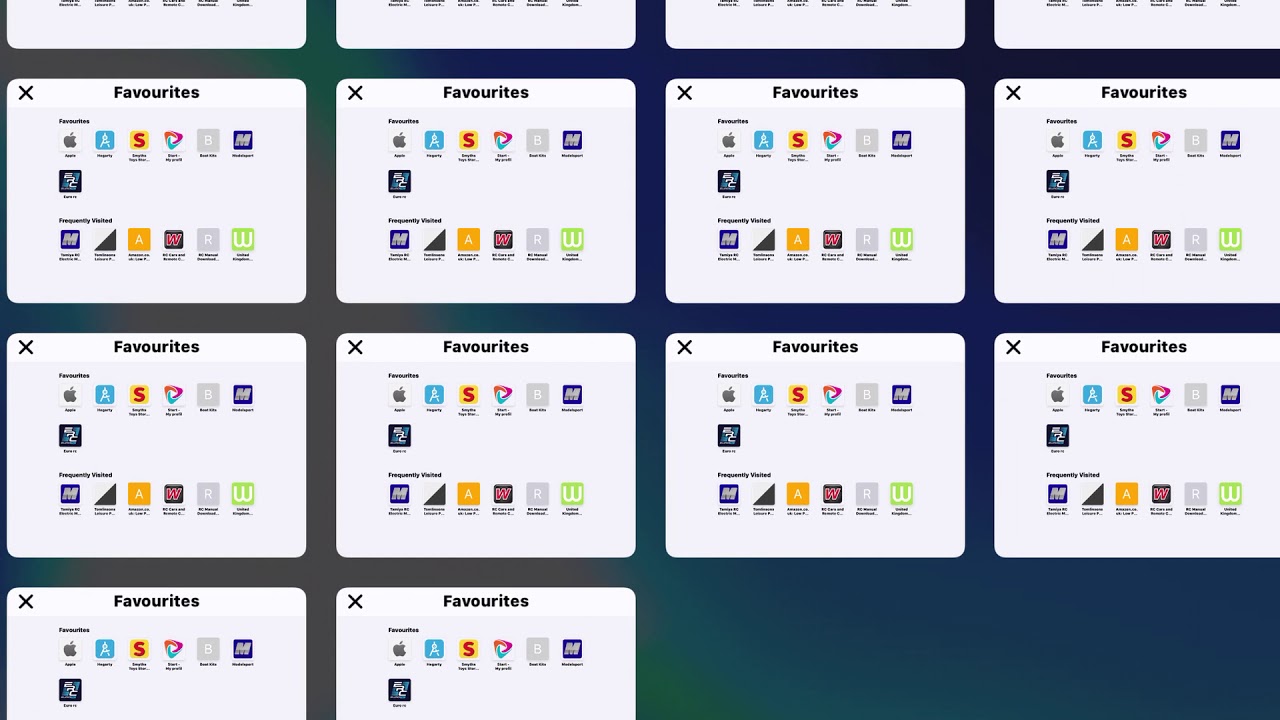Open Hagerty icon in third row's second tab

coord(434,394)
